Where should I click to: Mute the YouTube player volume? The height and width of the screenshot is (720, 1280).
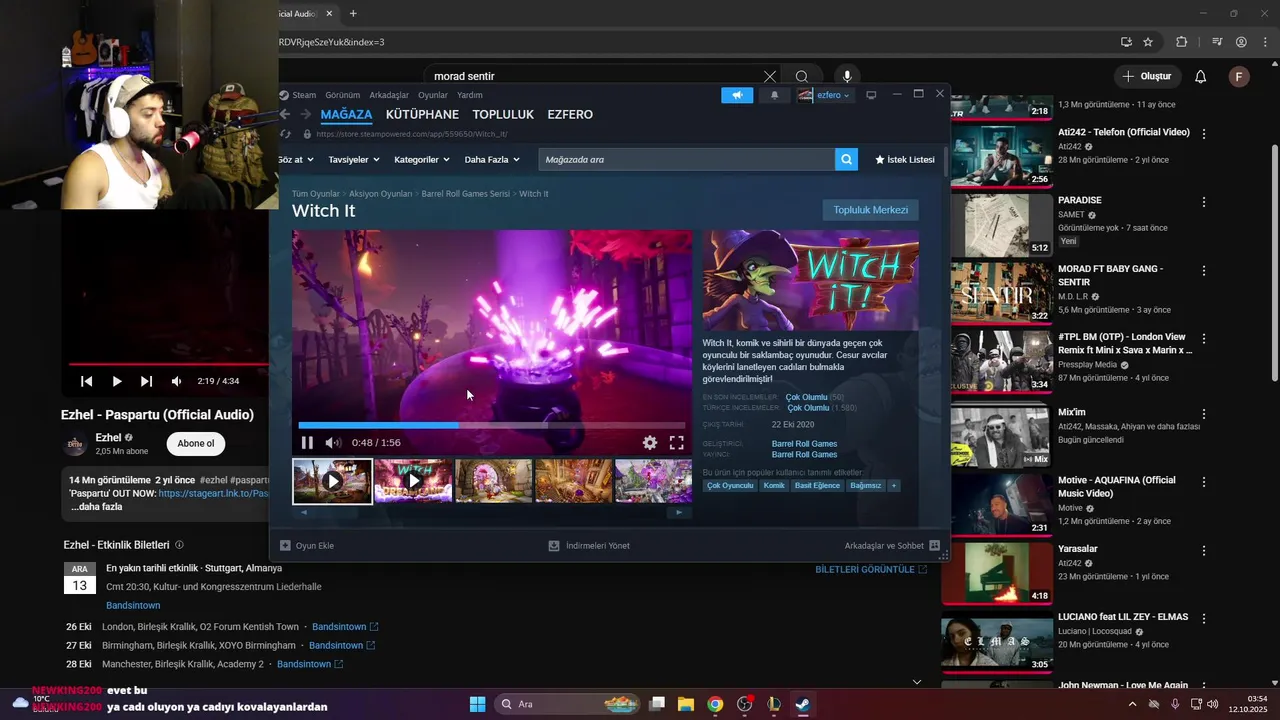pos(177,381)
